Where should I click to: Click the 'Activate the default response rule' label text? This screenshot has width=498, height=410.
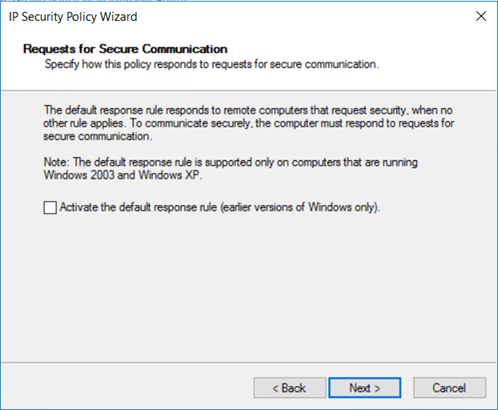point(138,207)
